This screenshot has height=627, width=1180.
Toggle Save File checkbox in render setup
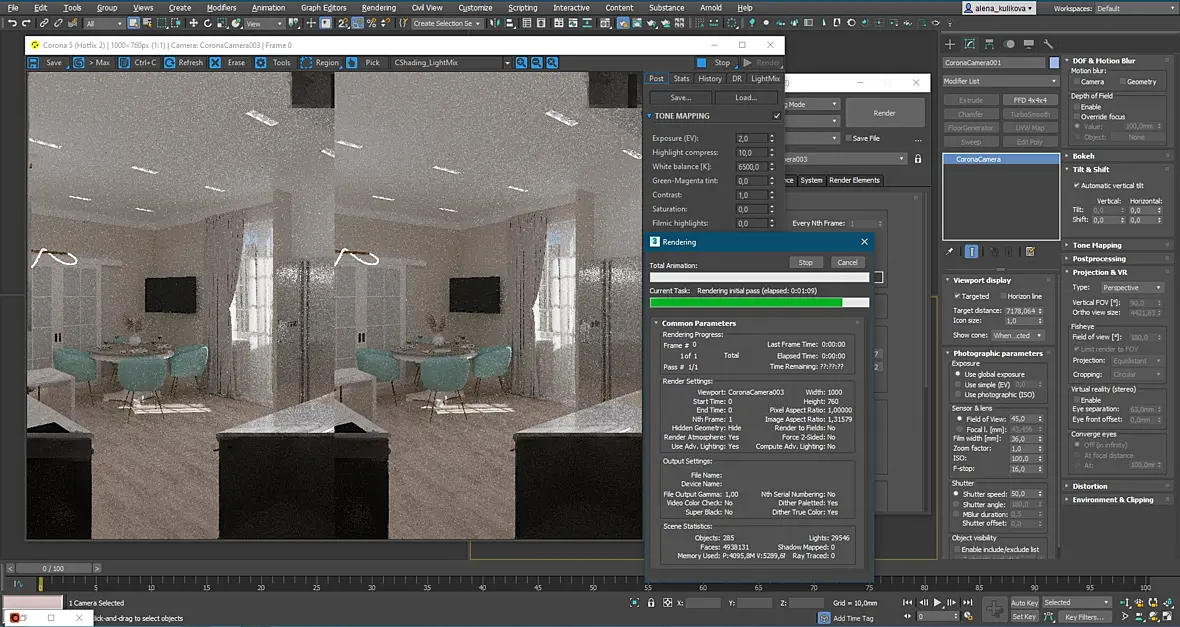[x=848, y=138]
